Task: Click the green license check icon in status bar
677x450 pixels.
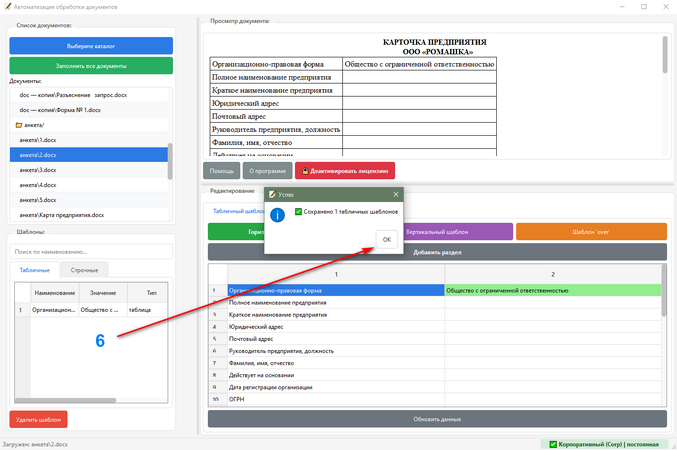Action: point(553,444)
